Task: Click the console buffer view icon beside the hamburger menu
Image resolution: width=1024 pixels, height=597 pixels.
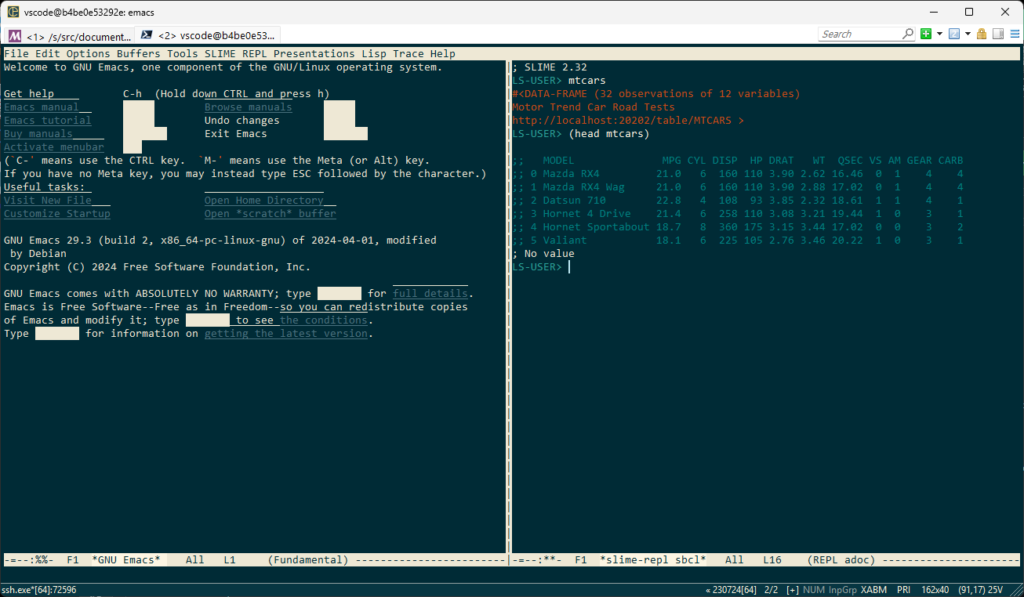Action: click(x=996, y=33)
